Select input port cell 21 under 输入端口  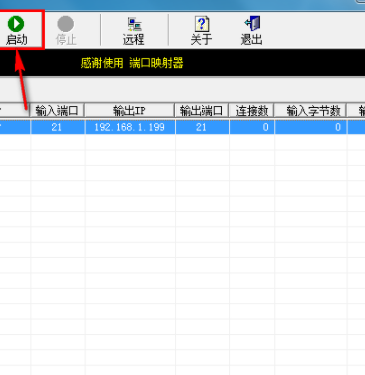[57, 127]
